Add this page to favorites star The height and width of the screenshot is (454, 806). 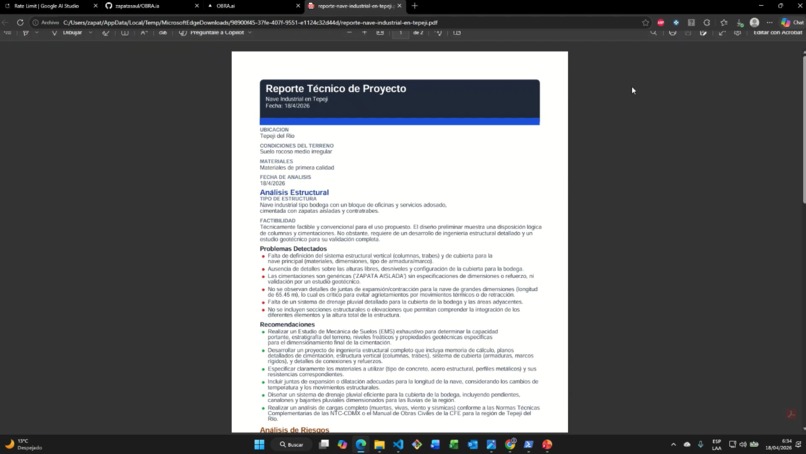point(646,23)
